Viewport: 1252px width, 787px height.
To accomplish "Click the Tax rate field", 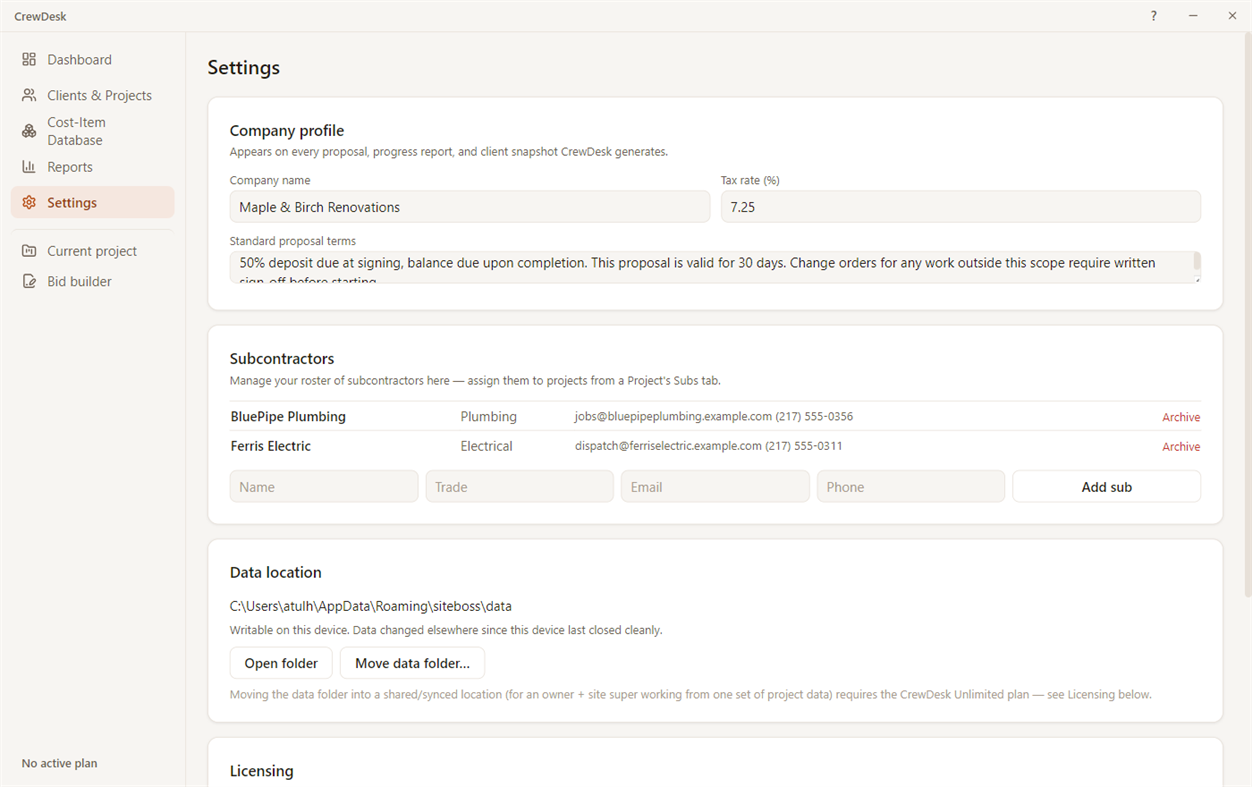I will tap(961, 207).
